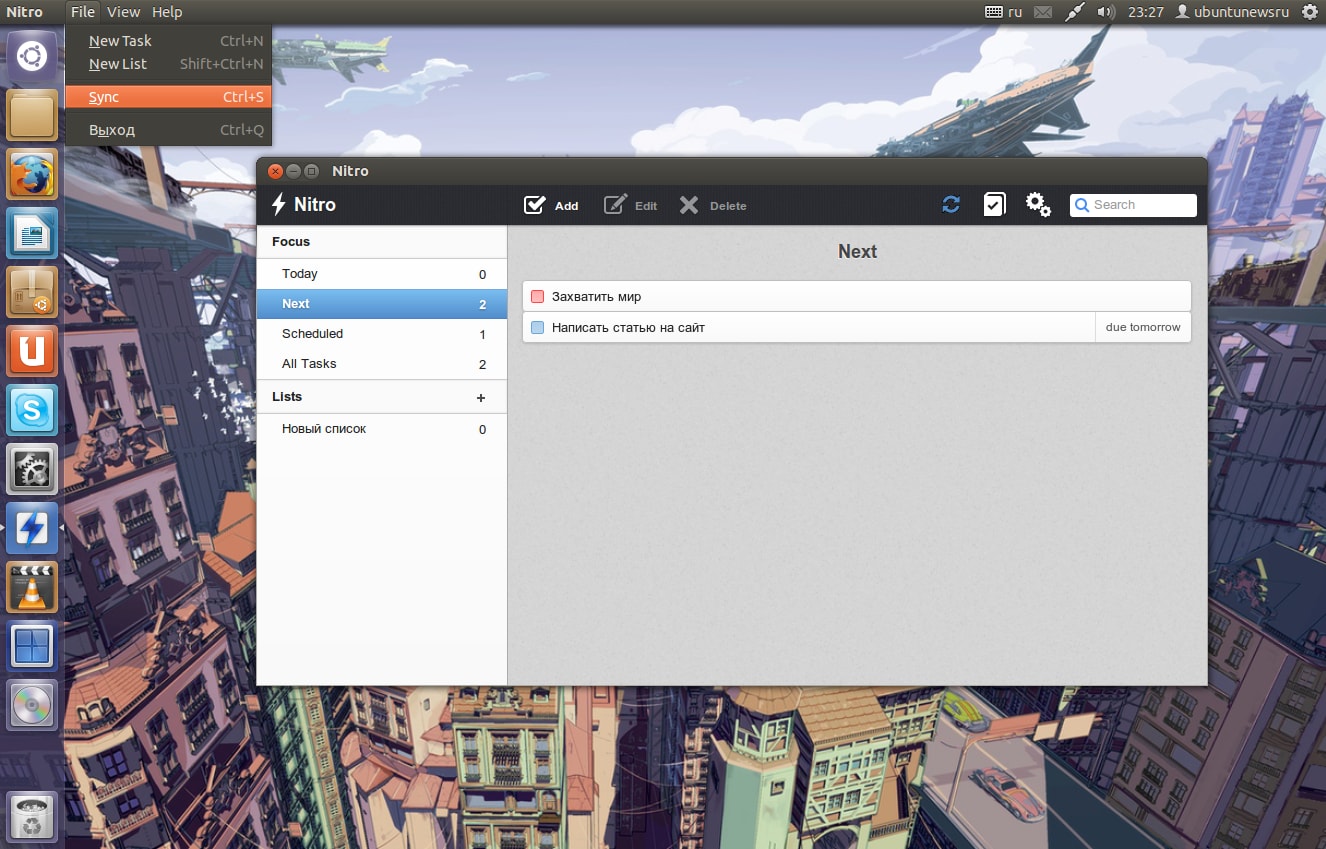Open the workspace switcher launcher icon
The width and height of the screenshot is (1326, 849).
[x=32, y=647]
